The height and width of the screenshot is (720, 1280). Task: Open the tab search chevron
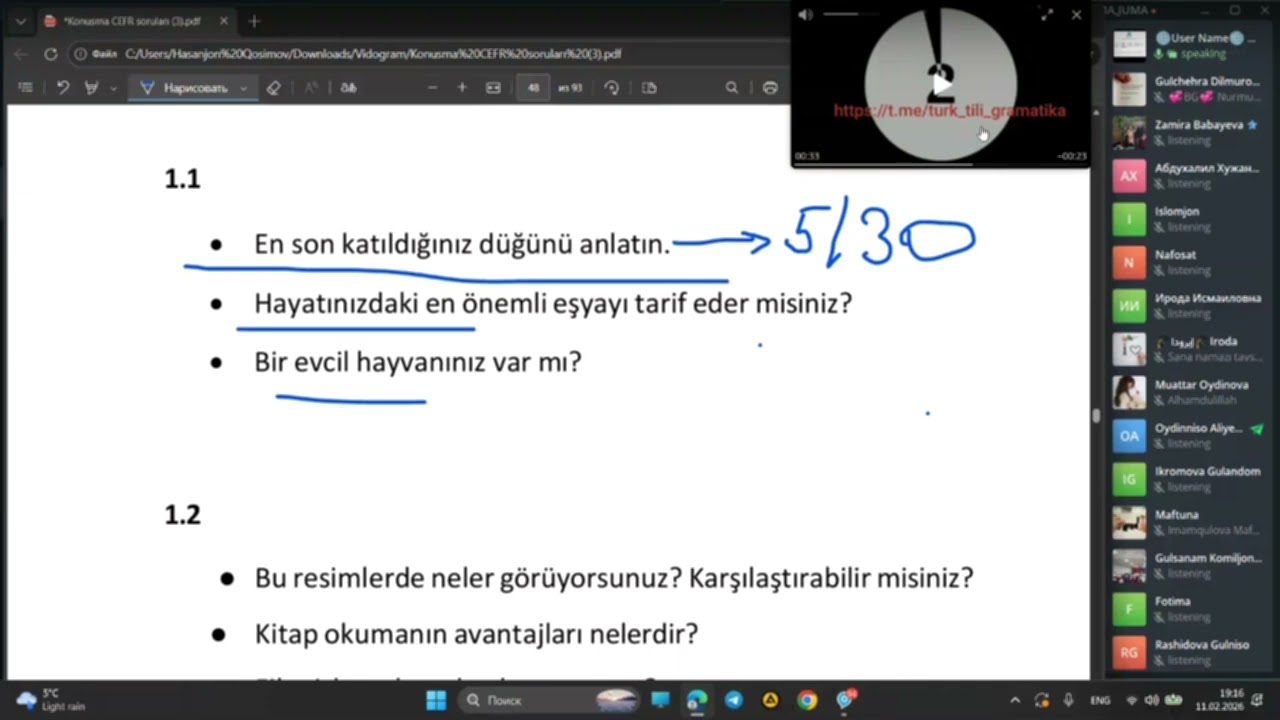[x=20, y=21]
